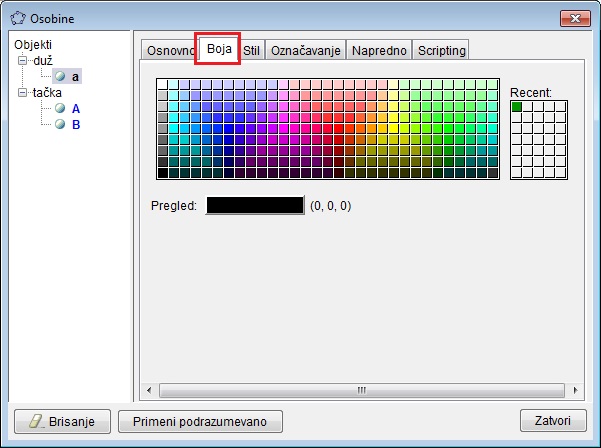Select the sphere icon beside point A
Viewport: 601px width, 448px height.
click(x=60, y=108)
